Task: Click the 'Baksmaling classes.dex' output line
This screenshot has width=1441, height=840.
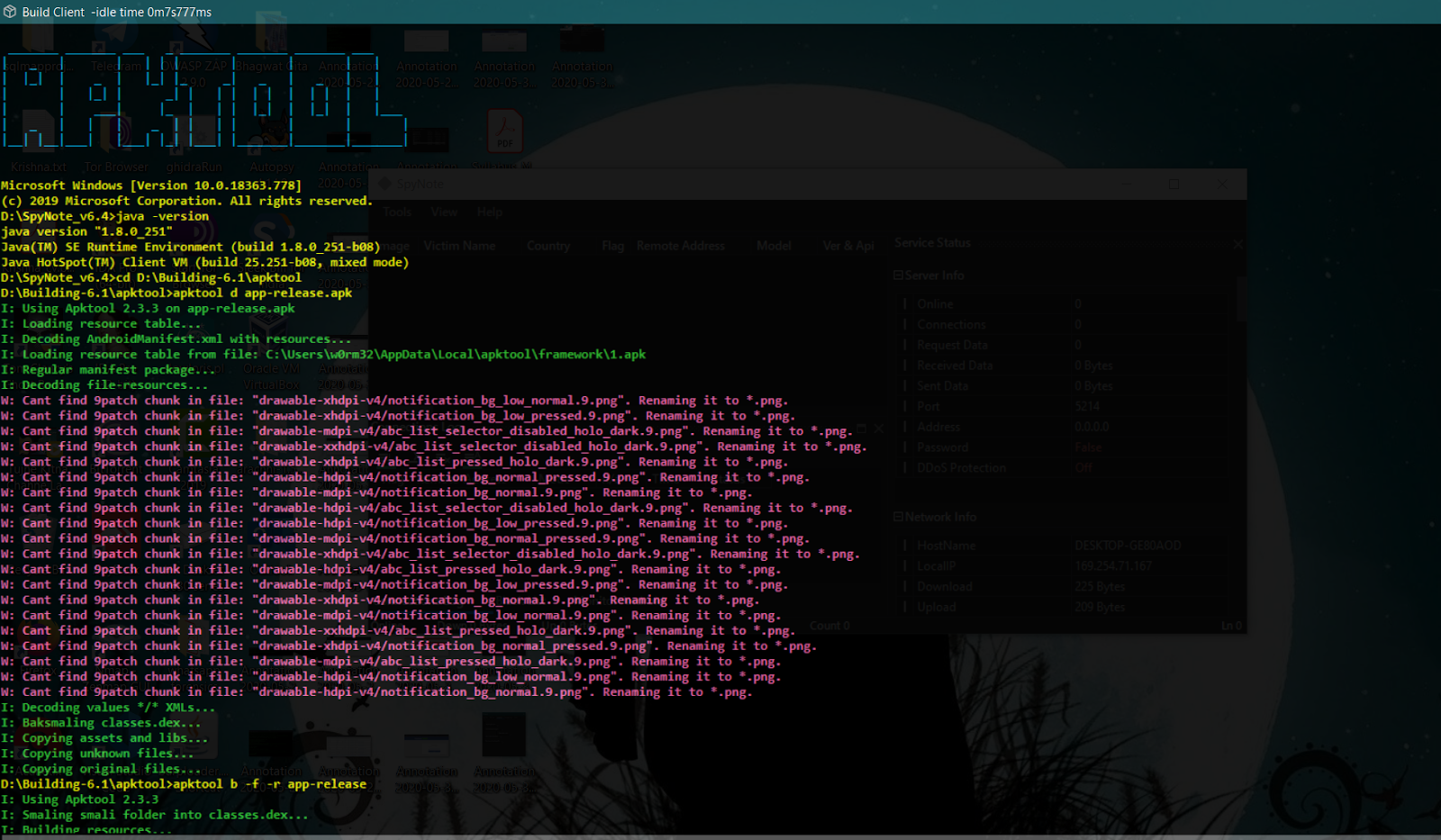Action: (101, 722)
